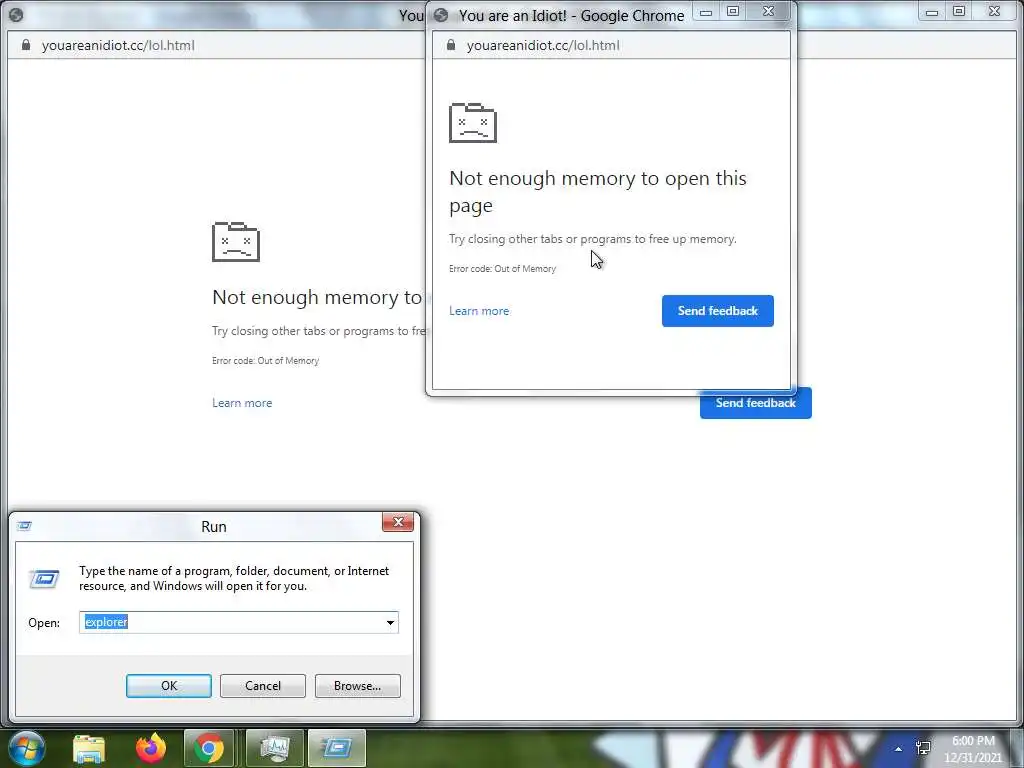Click the lock icon in front Chrome address bar
Screen dimensions: 1024x768
click(451, 45)
